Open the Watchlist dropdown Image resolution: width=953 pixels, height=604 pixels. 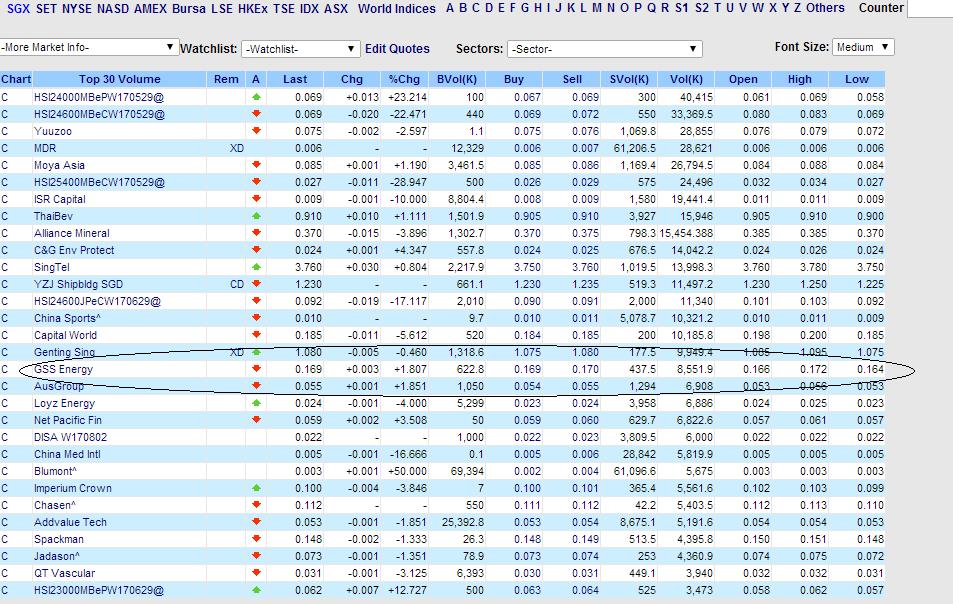(300, 49)
